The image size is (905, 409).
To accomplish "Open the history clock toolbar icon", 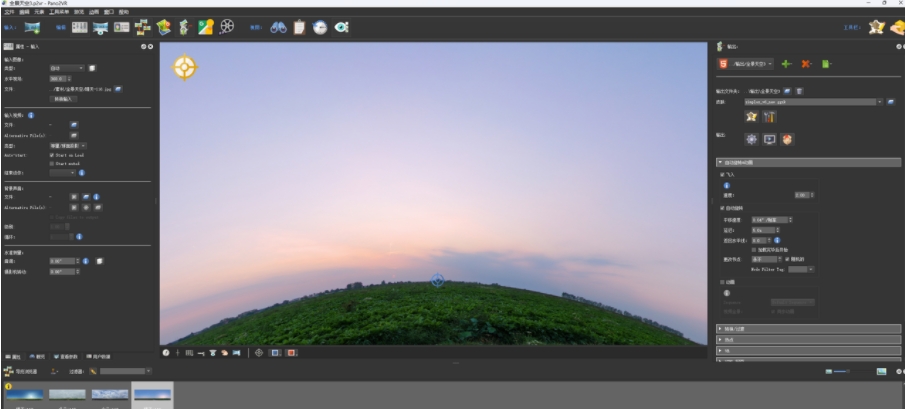I will pos(320,27).
